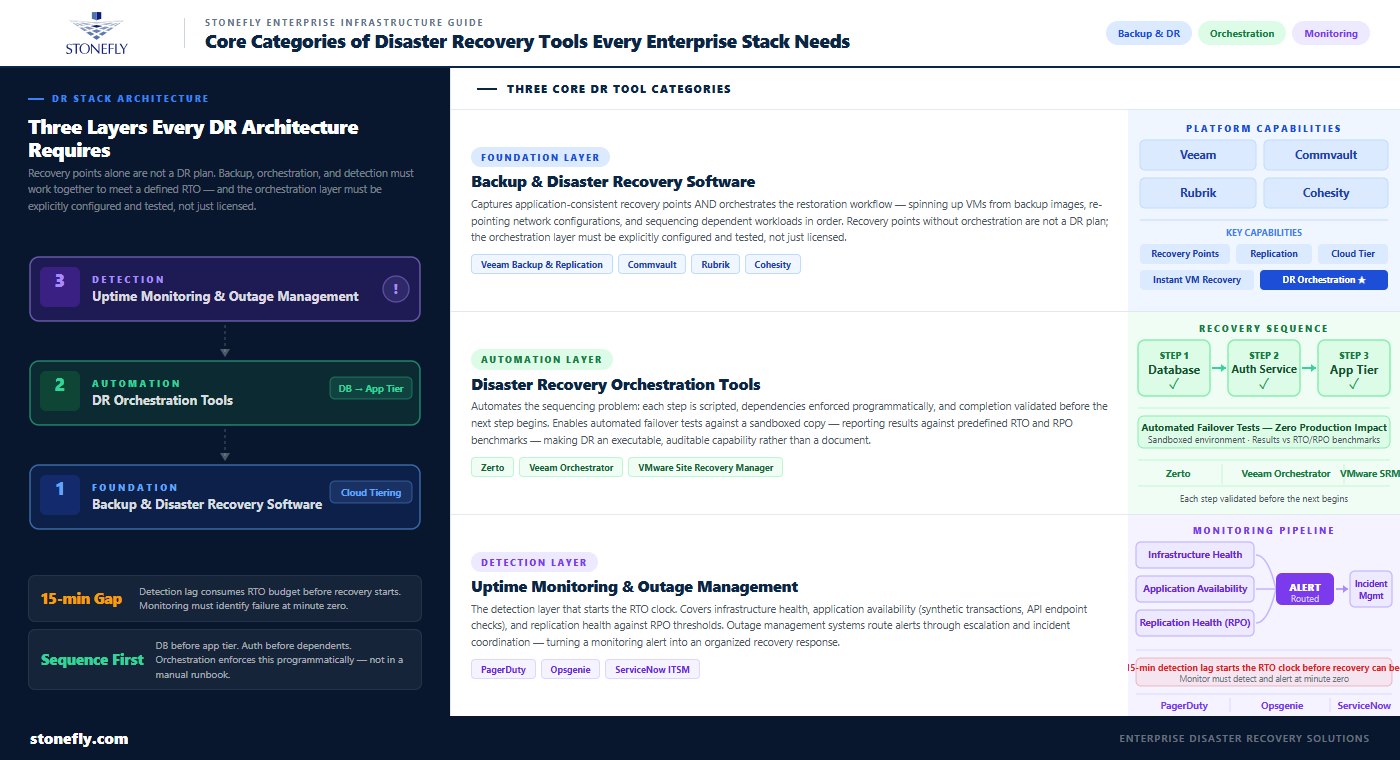Click the purple ALERT Routed box
Image resolution: width=1400 pixels, height=760 pixels.
point(1305,589)
